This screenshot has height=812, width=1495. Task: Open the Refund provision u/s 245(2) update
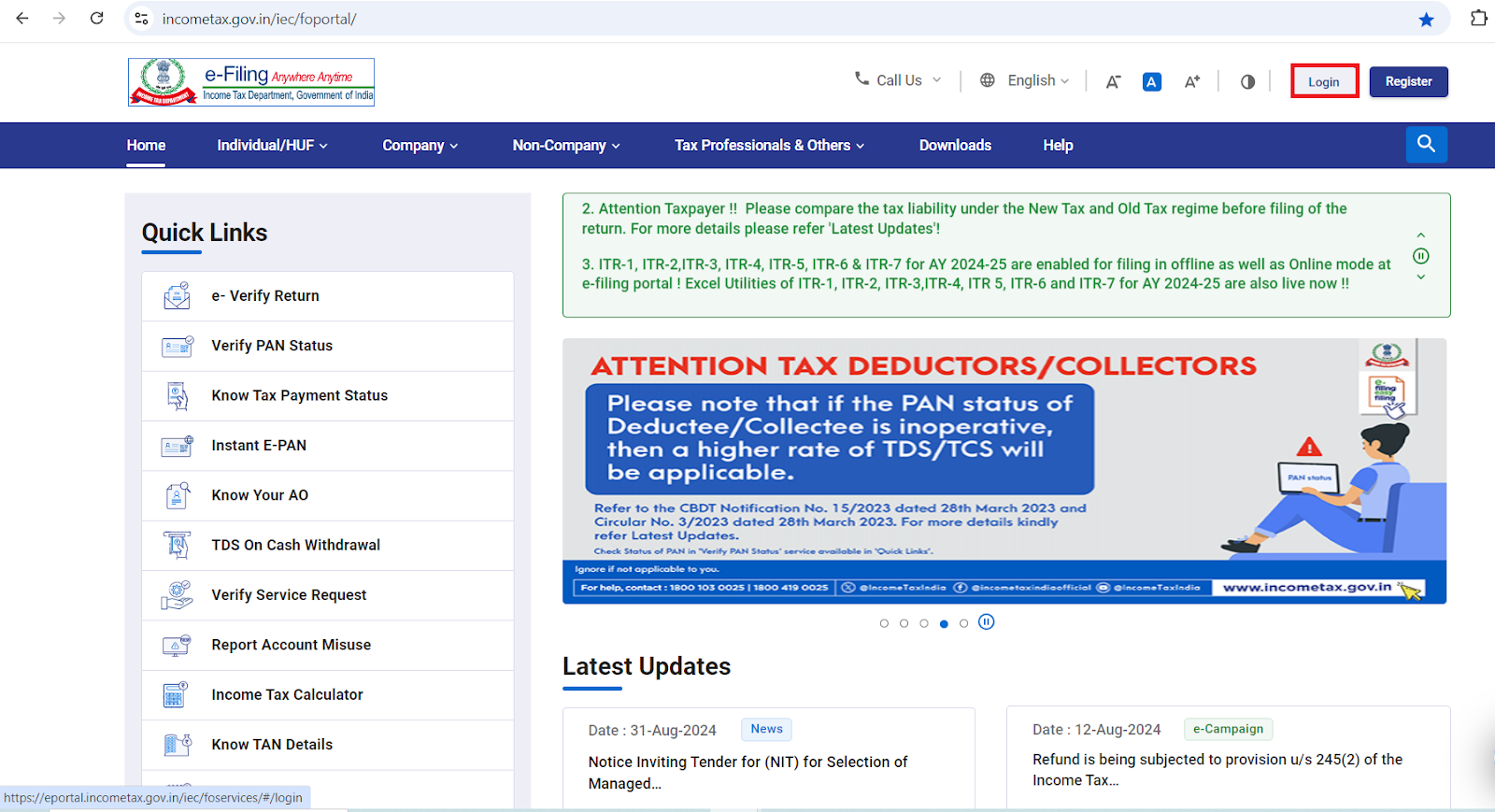pyautogui.click(x=1217, y=770)
